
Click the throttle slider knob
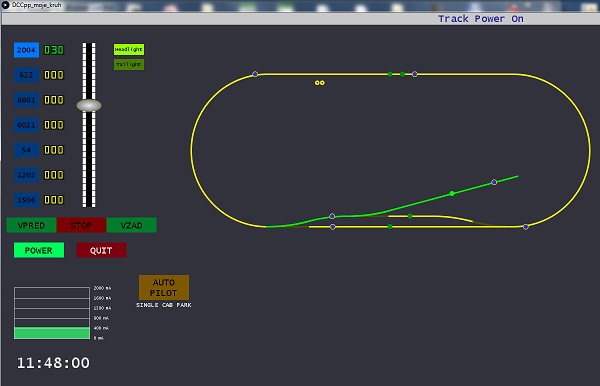[x=89, y=106]
